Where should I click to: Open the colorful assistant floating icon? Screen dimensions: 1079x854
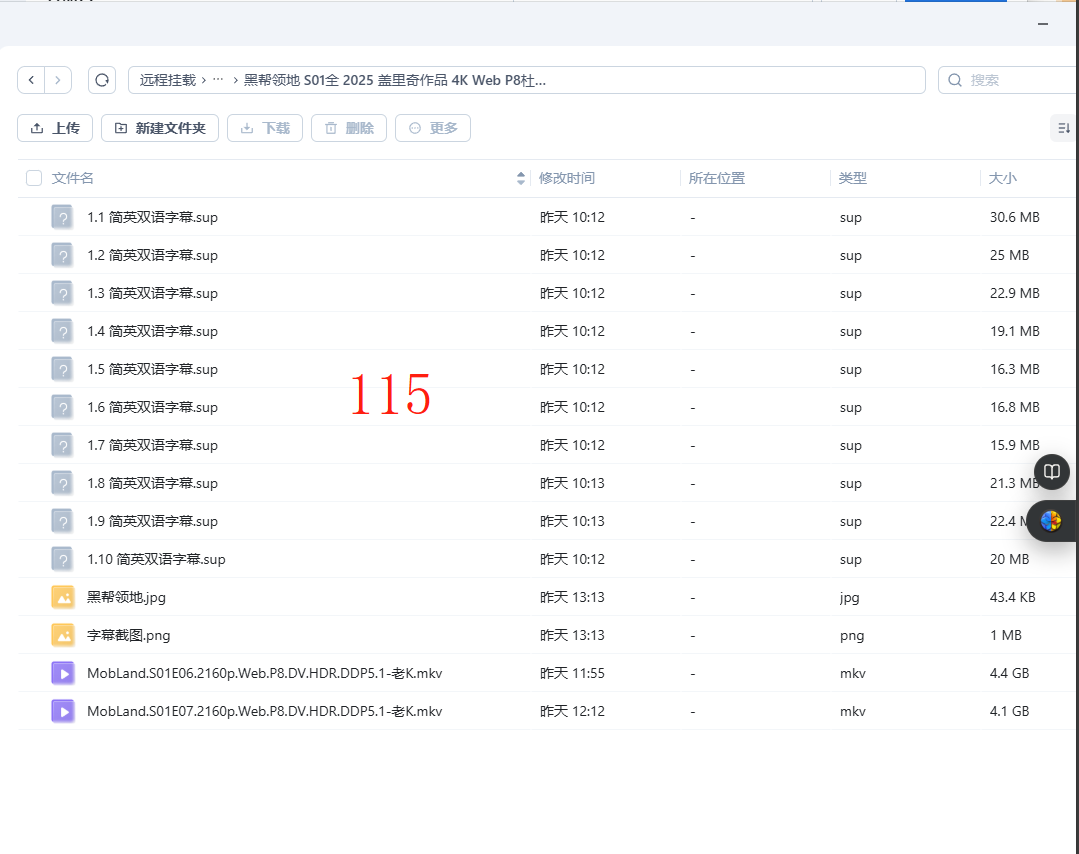point(1051,521)
